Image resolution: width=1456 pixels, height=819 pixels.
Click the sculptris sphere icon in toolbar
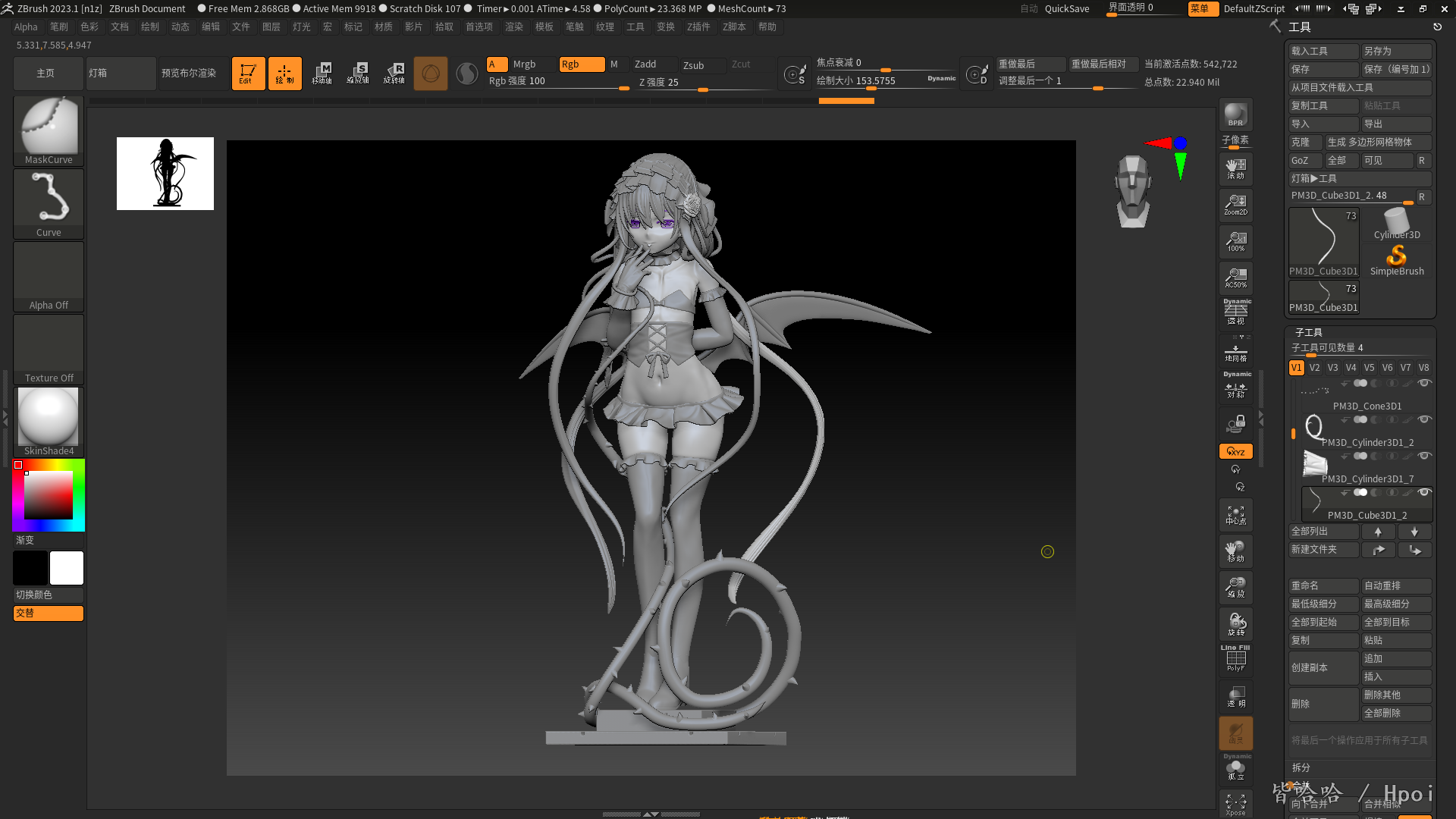point(467,74)
